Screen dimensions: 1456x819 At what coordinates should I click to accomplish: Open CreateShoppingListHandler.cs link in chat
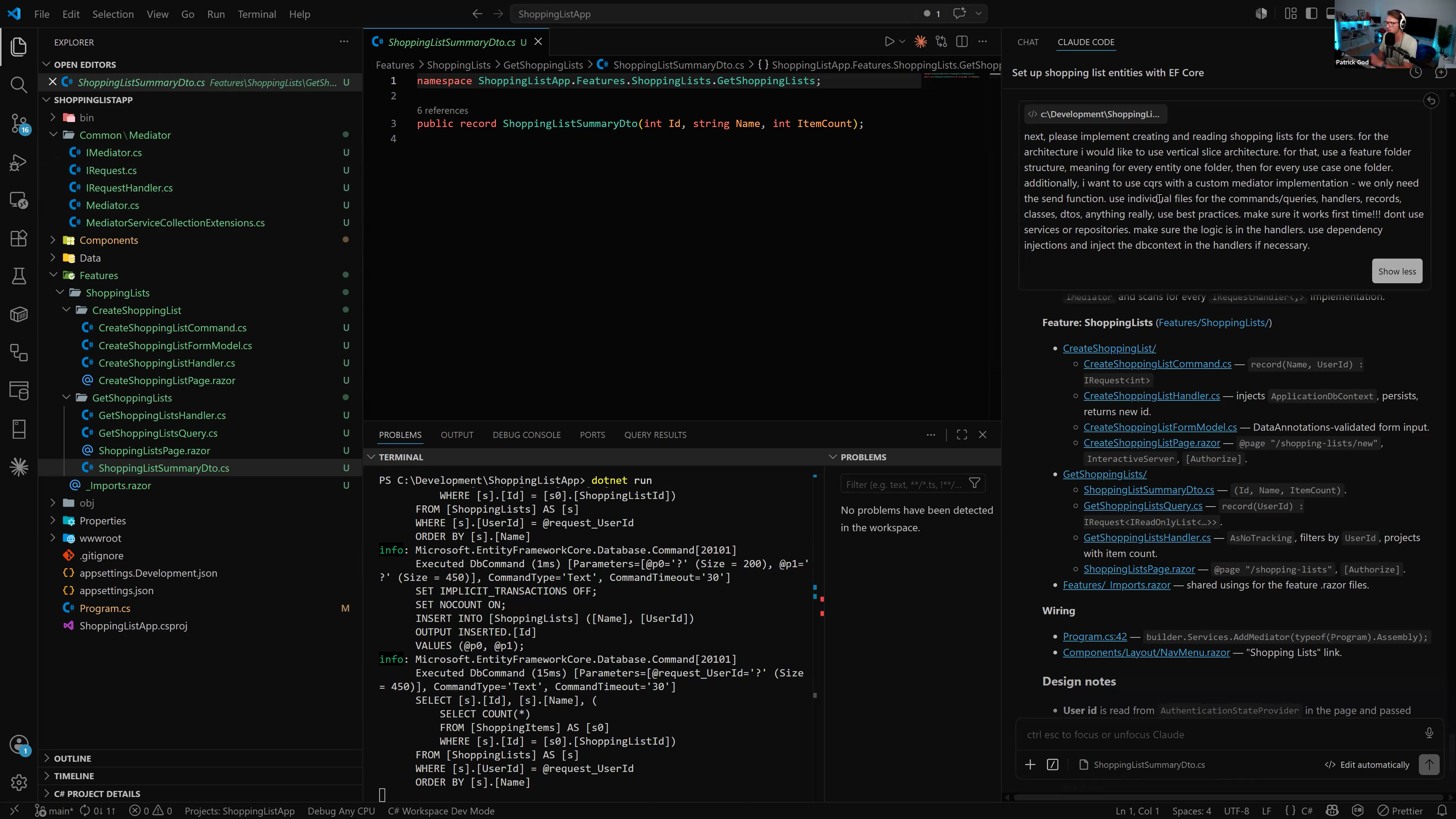click(x=1152, y=395)
